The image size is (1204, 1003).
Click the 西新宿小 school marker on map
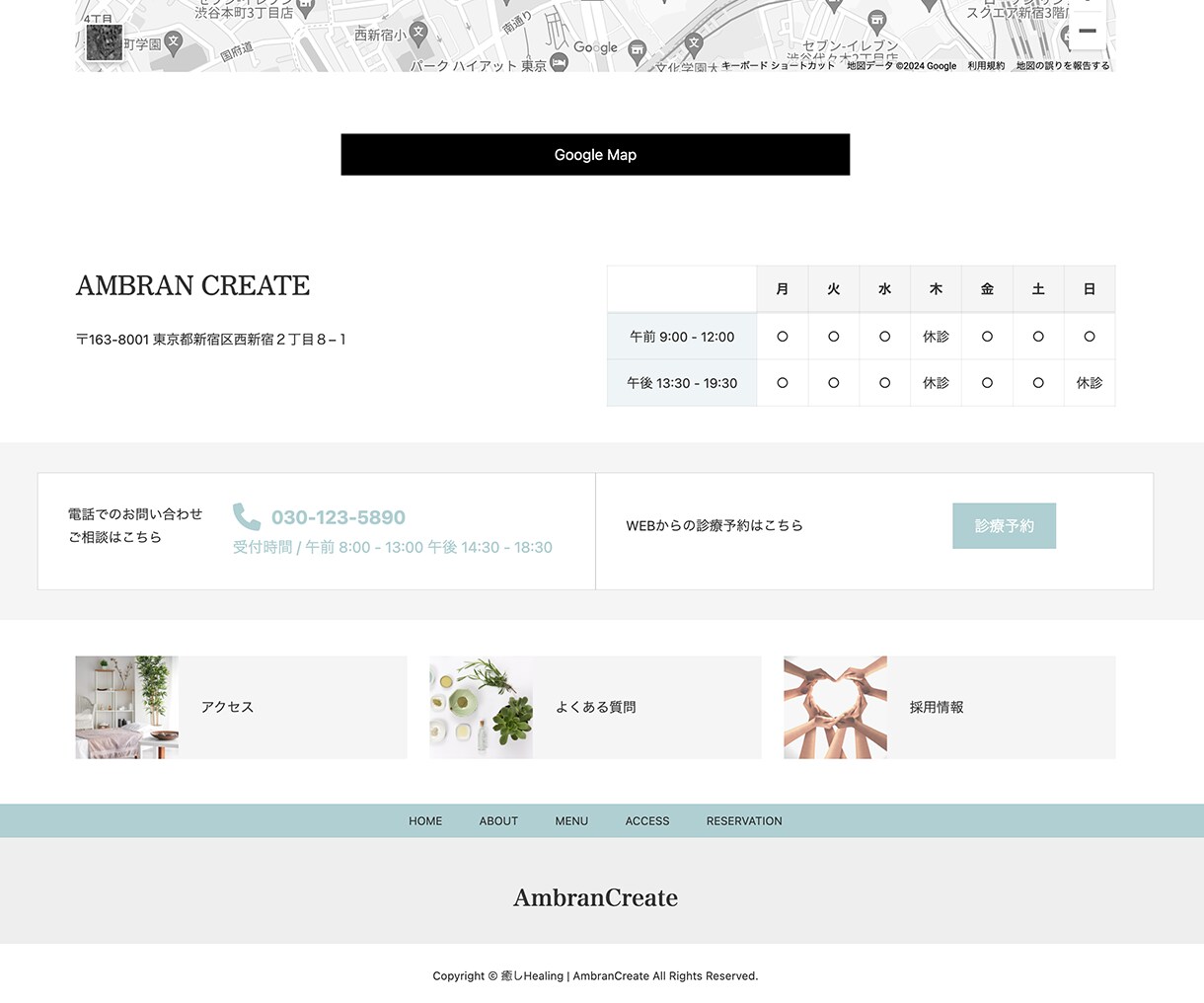[418, 33]
